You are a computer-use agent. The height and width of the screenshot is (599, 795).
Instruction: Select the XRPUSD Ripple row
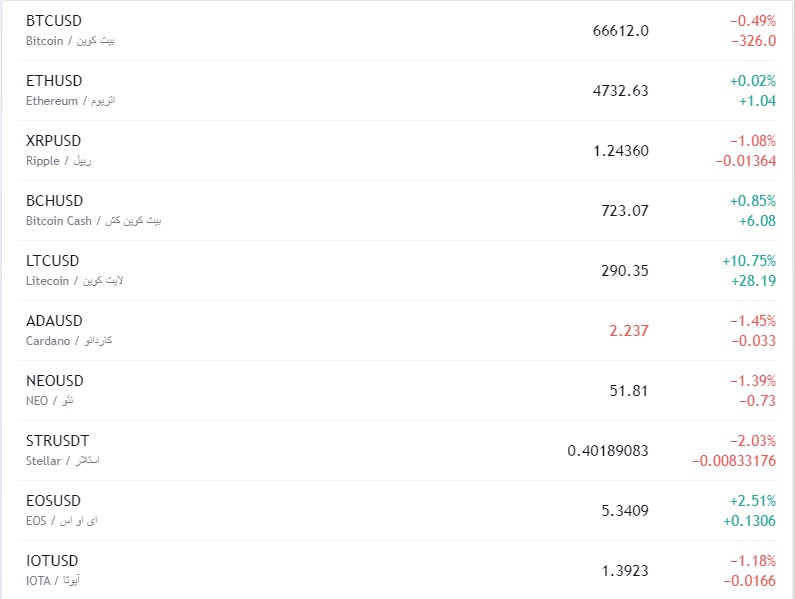54,141
